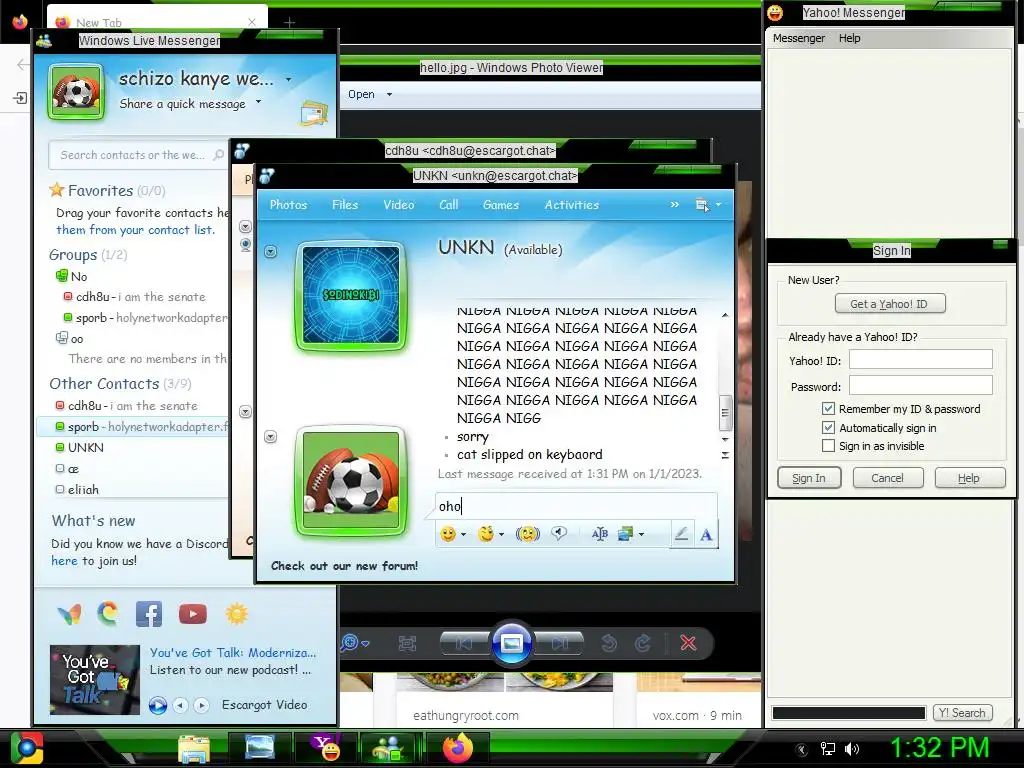Open the Facebook icon in Messenger footer
1024x768 pixels.
click(149, 614)
